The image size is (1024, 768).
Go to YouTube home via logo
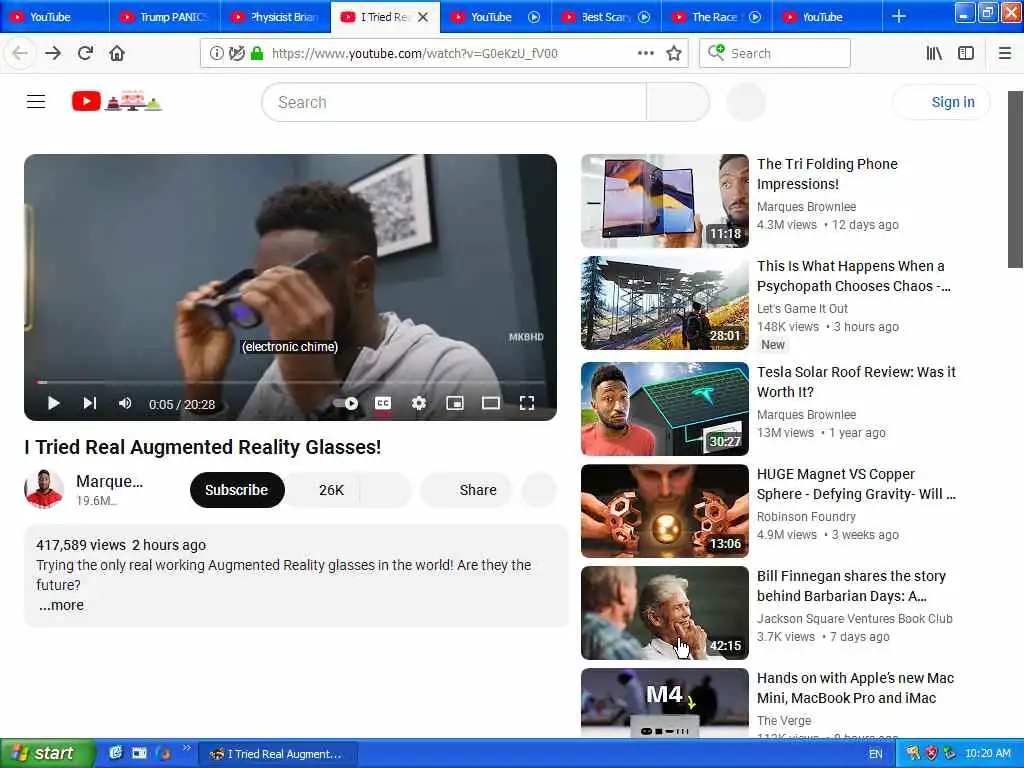coord(117,101)
